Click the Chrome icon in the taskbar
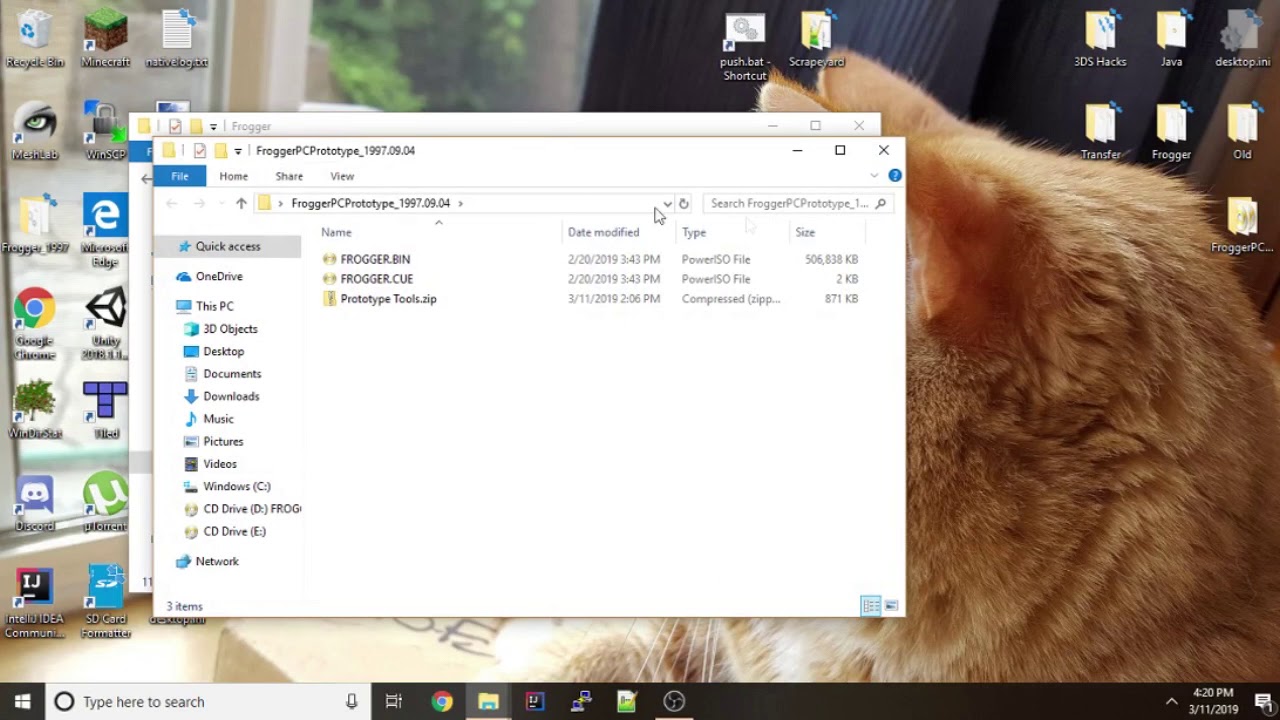Screen dimensions: 1280x720 pyautogui.click(x=441, y=701)
